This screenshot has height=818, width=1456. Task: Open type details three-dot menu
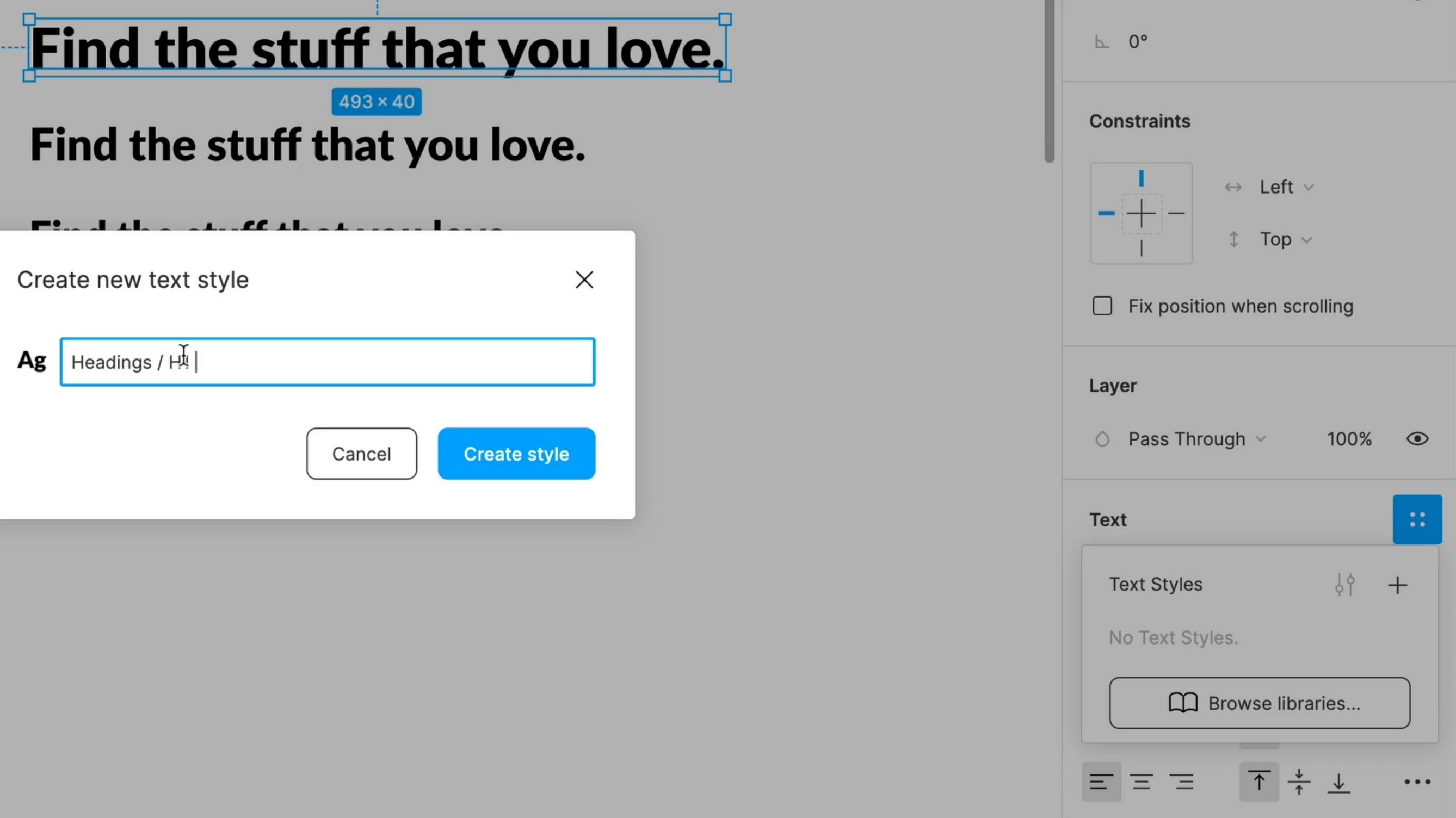[x=1417, y=782]
